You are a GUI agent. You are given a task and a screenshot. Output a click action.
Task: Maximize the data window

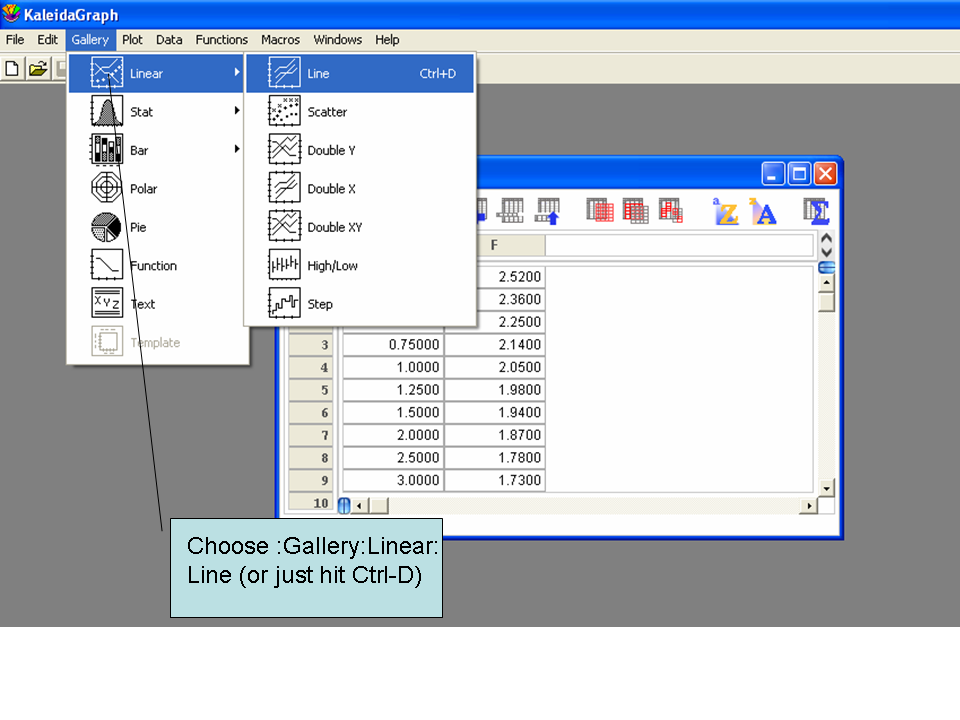coord(799,174)
